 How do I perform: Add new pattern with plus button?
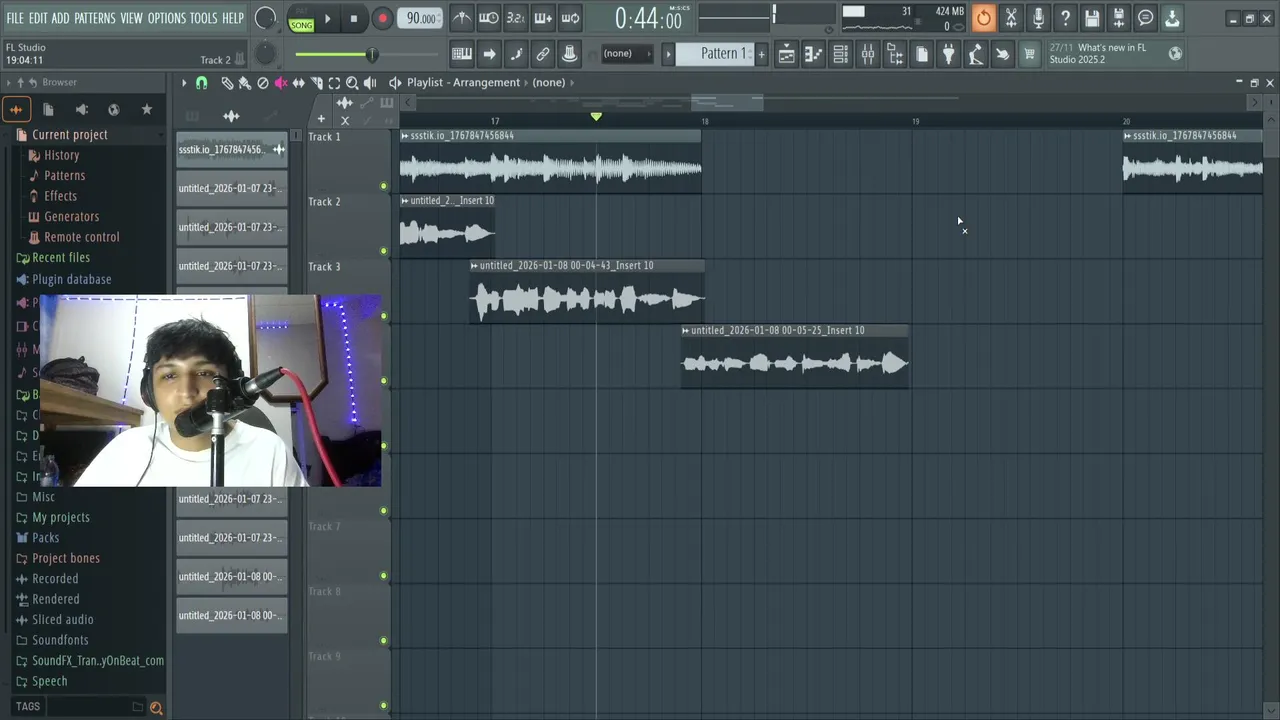tap(761, 54)
